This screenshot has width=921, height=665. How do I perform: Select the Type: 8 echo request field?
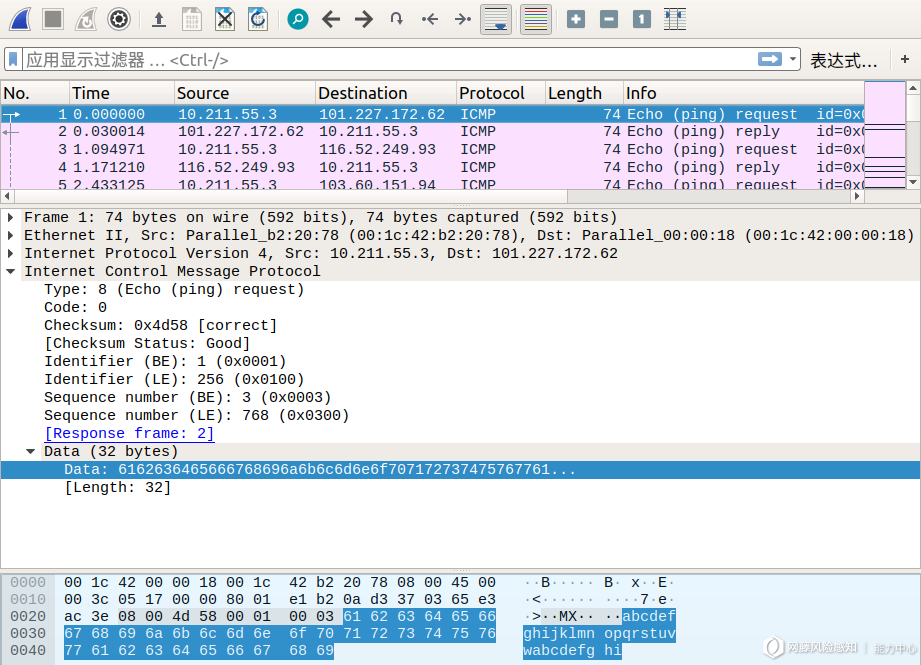pyautogui.click(x=174, y=290)
